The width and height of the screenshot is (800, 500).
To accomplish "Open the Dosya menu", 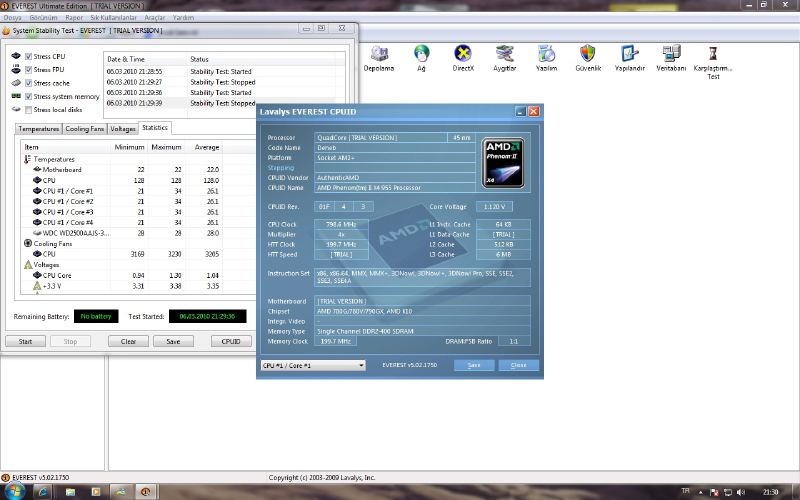I will (x=13, y=17).
